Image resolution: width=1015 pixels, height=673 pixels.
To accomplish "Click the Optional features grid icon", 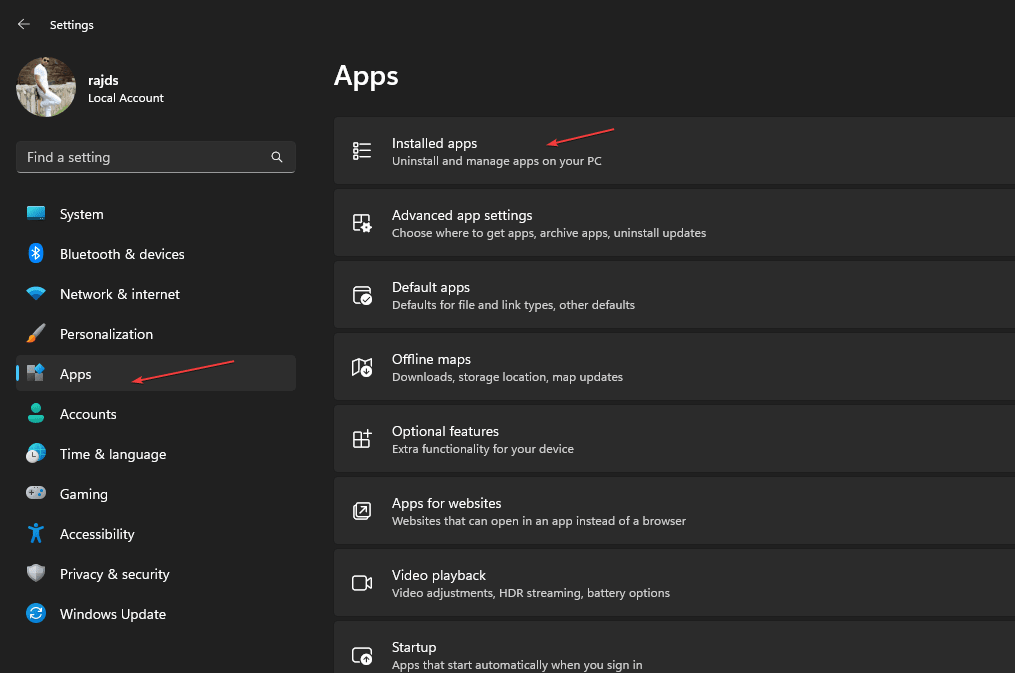I will point(362,438).
